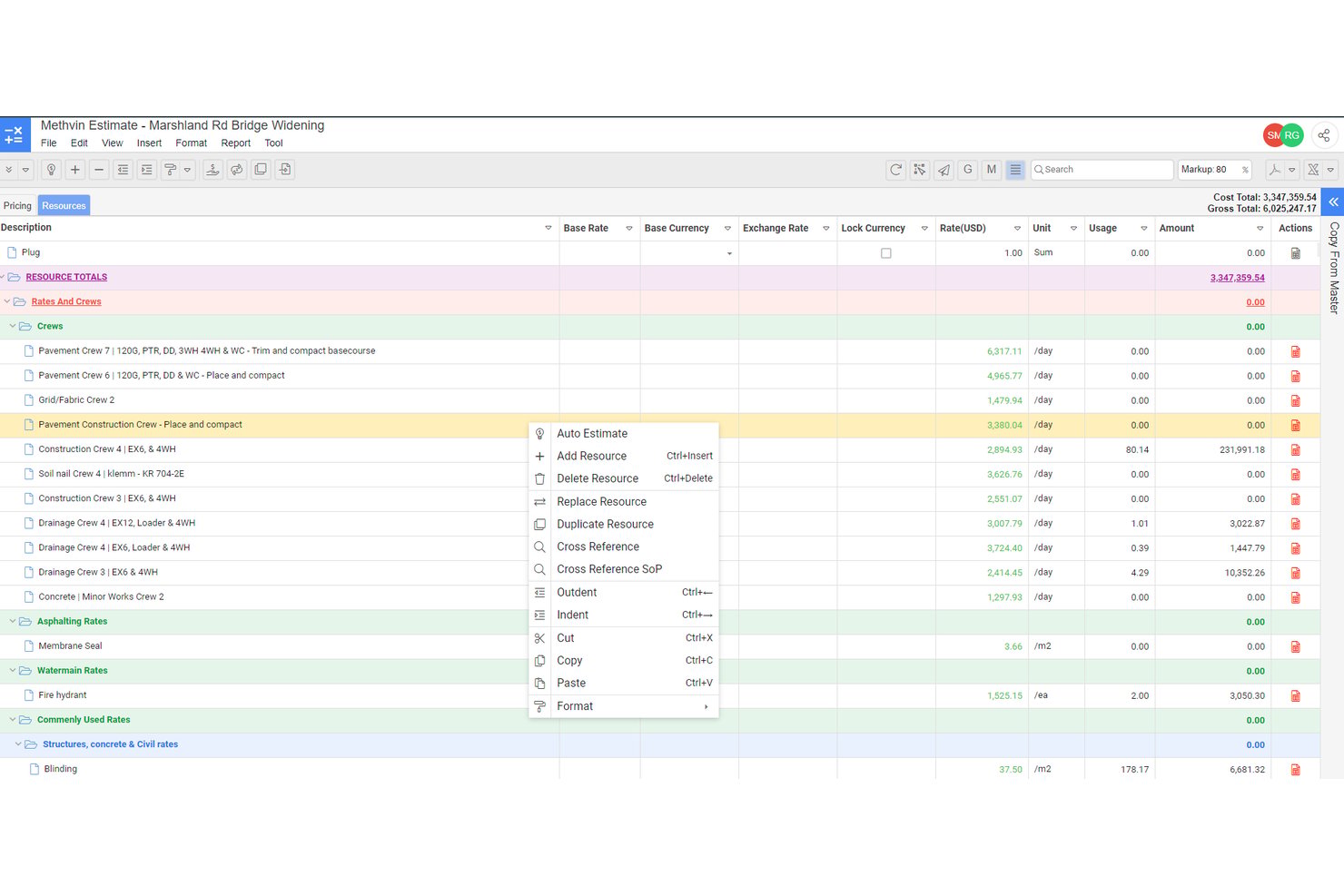Screen dimensions: 1344x896
Task: Open the Description column filter dropdown
Action: [x=548, y=229]
